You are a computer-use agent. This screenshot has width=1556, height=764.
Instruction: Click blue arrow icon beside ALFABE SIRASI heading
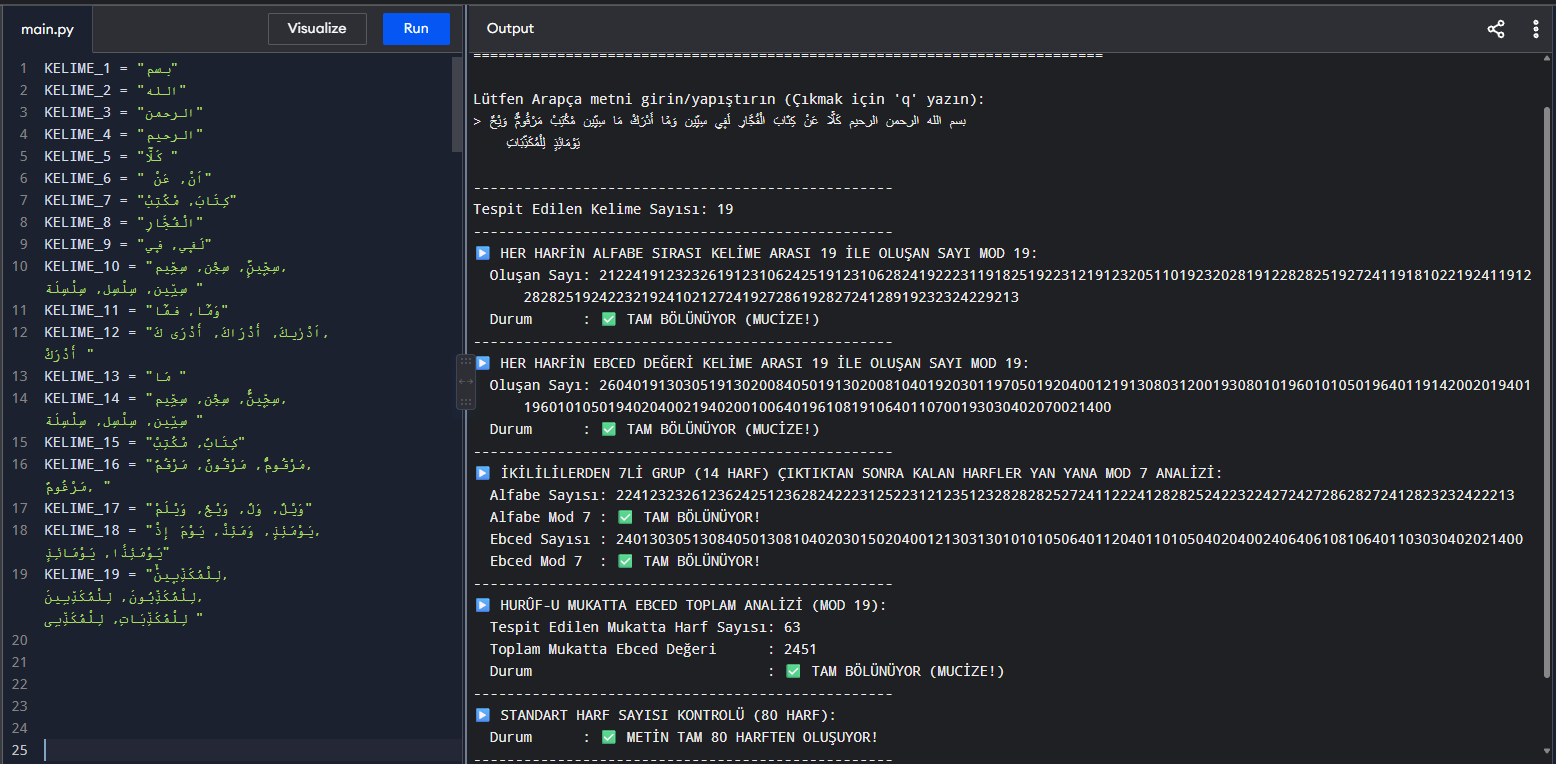tap(482, 253)
